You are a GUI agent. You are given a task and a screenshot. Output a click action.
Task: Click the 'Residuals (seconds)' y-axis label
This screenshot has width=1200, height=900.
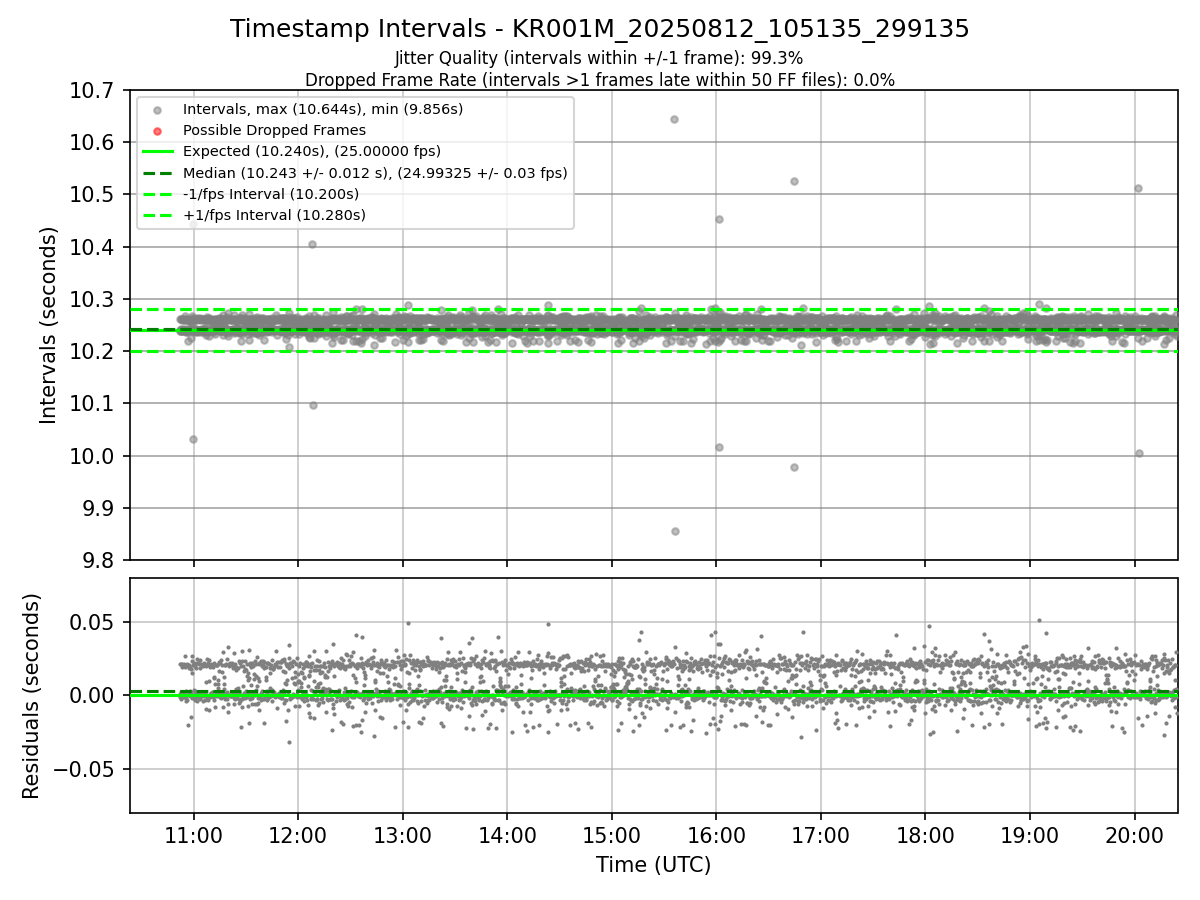(32, 696)
